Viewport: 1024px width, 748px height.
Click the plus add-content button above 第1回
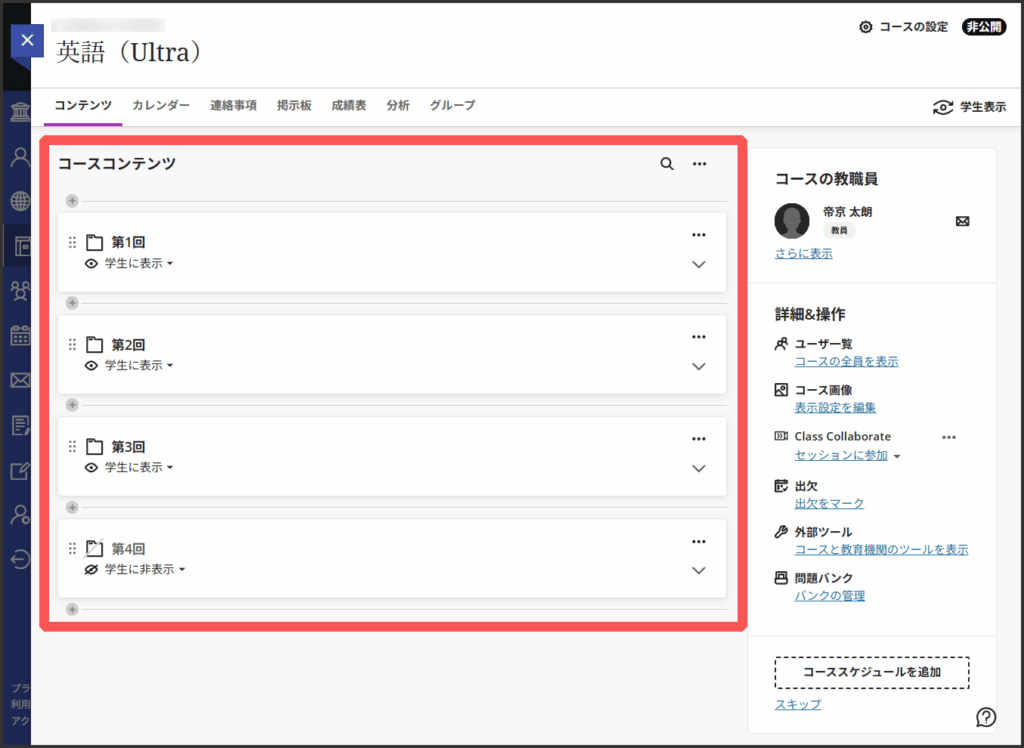[x=72, y=201]
